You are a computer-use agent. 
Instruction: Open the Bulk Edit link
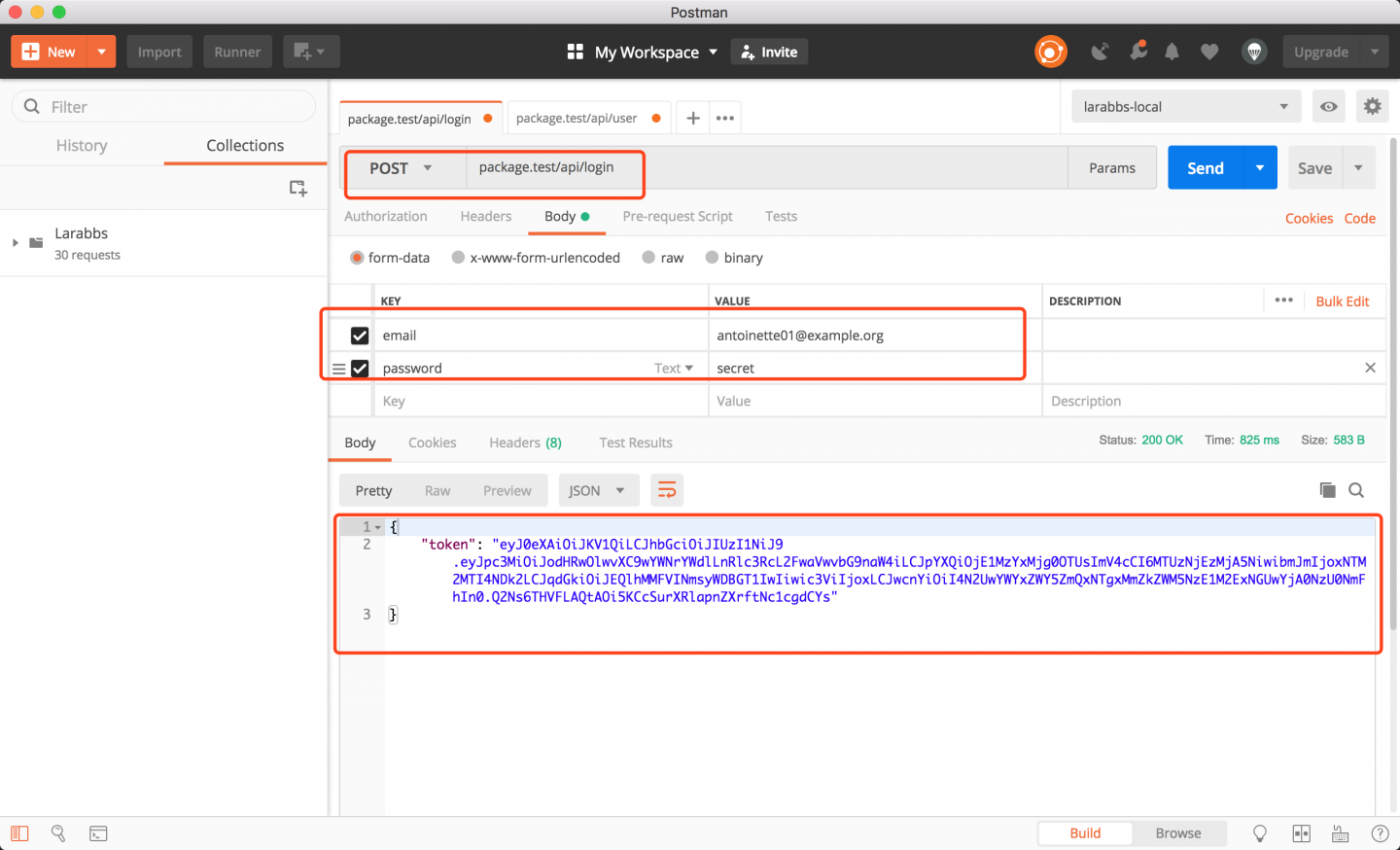pos(1343,301)
